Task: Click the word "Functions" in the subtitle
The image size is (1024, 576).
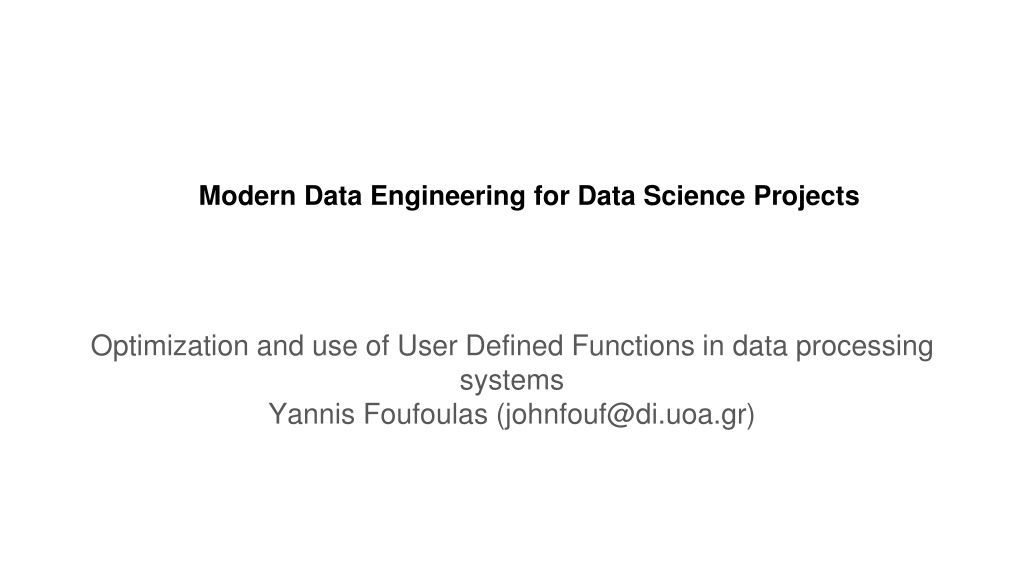Action: click(x=633, y=346)
